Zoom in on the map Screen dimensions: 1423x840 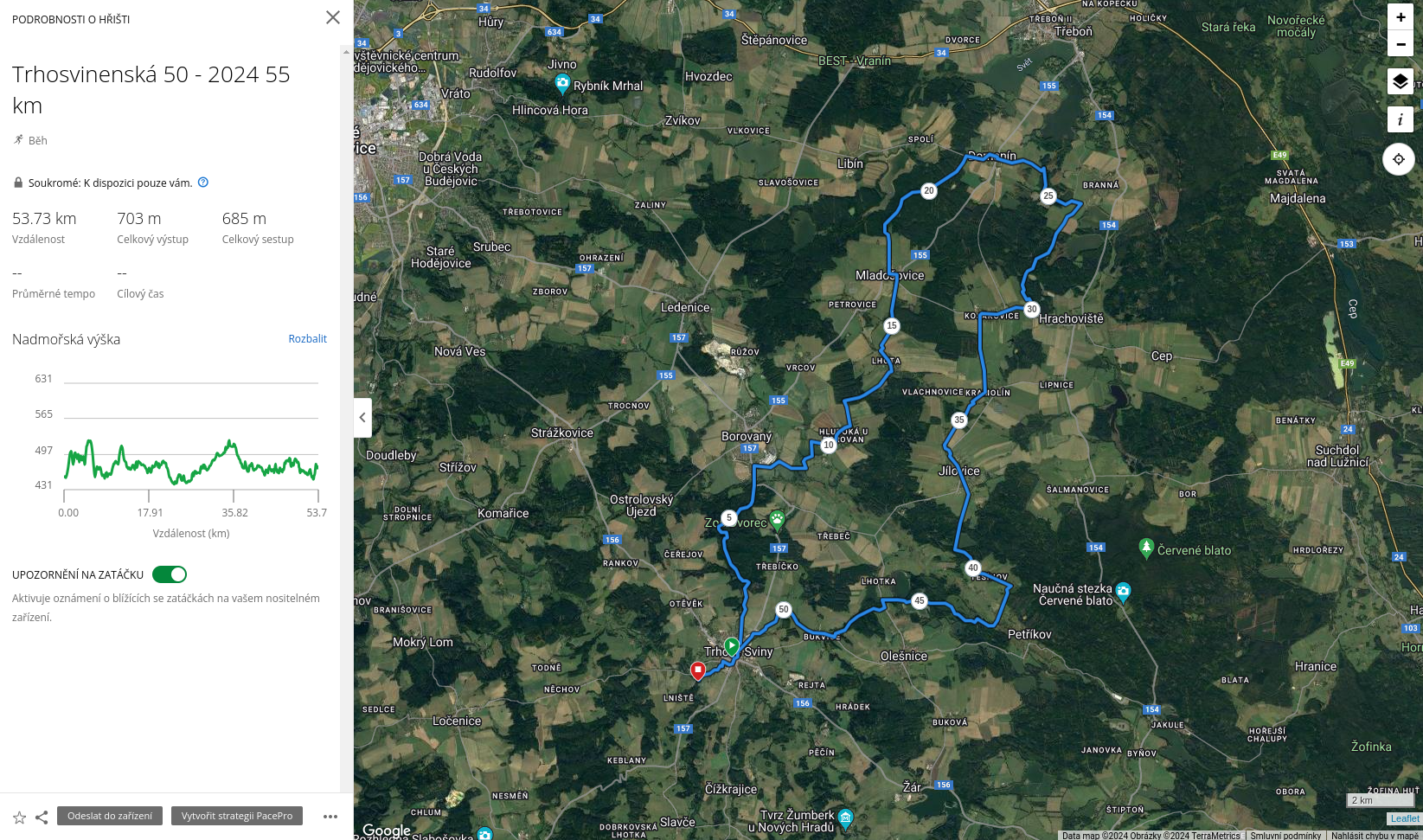[x=1401, y=17]
